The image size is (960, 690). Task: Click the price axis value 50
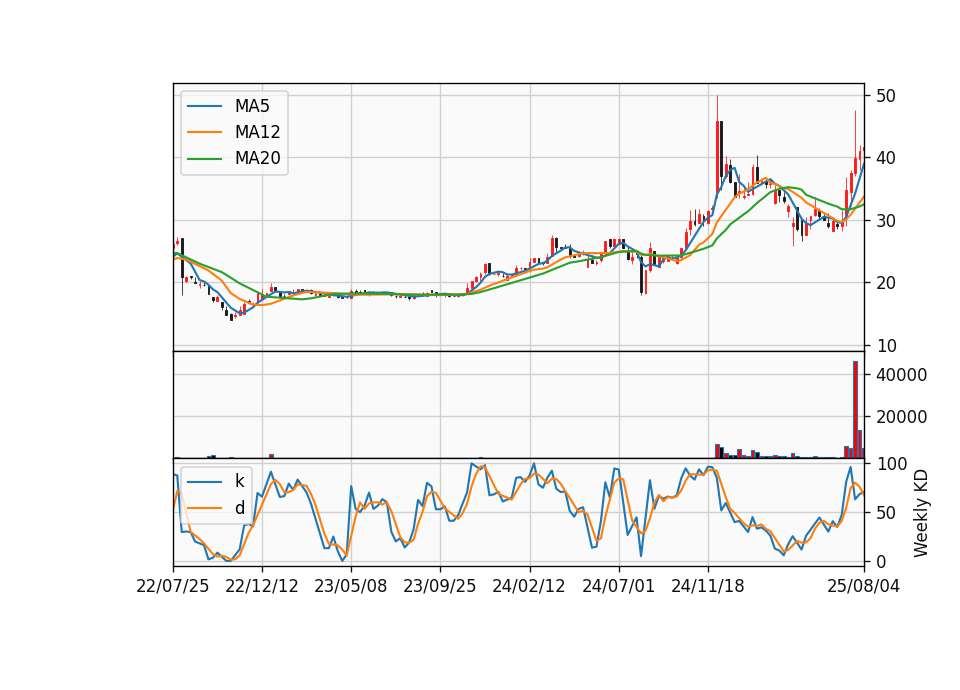pyautogui.click(x=886, y=96)
